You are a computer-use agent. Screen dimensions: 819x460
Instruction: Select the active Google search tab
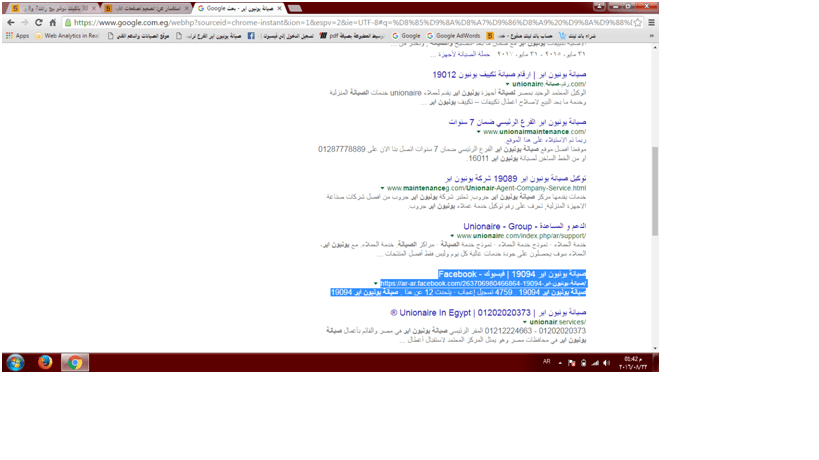(x=239, y=8)
